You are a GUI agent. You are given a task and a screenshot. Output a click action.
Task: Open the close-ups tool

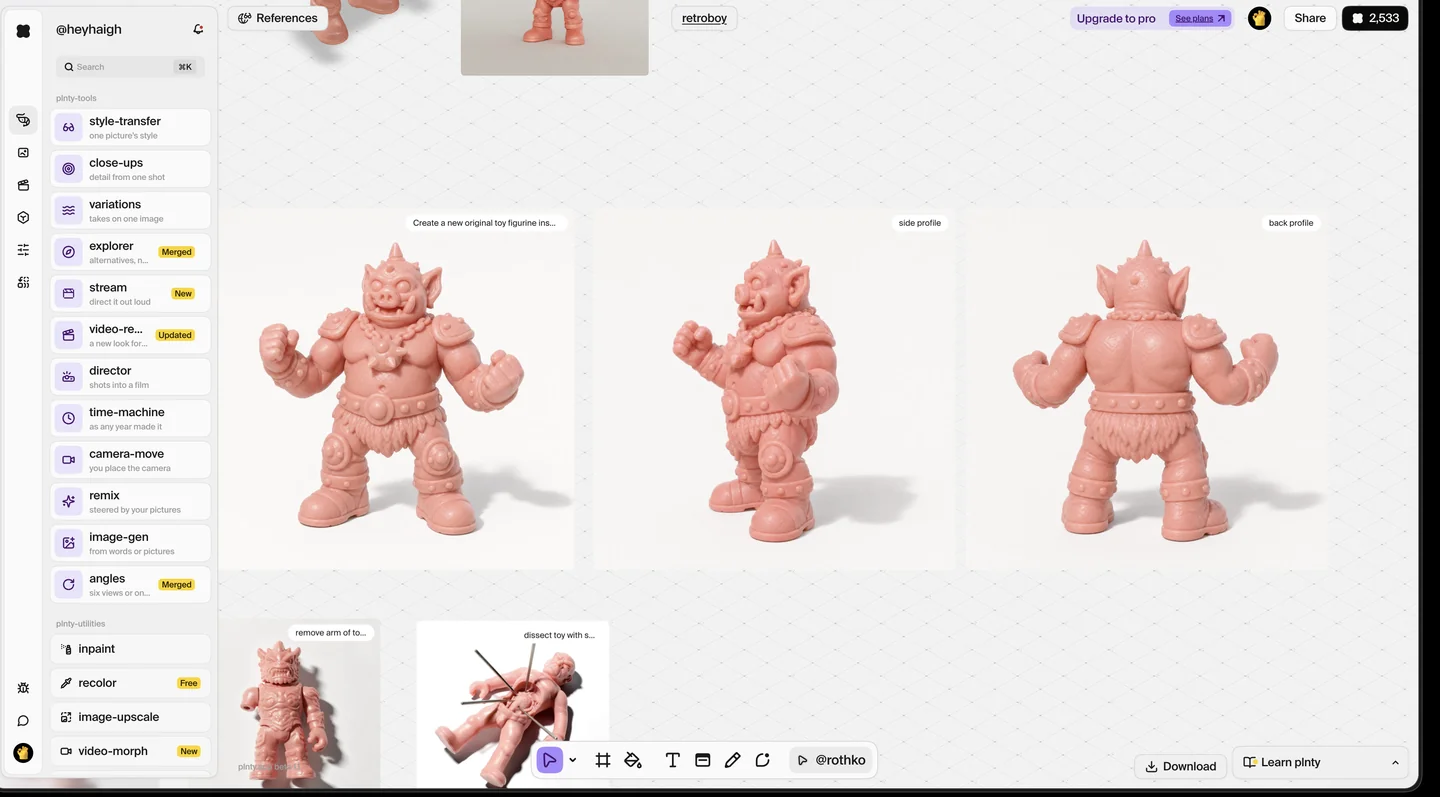131,169
